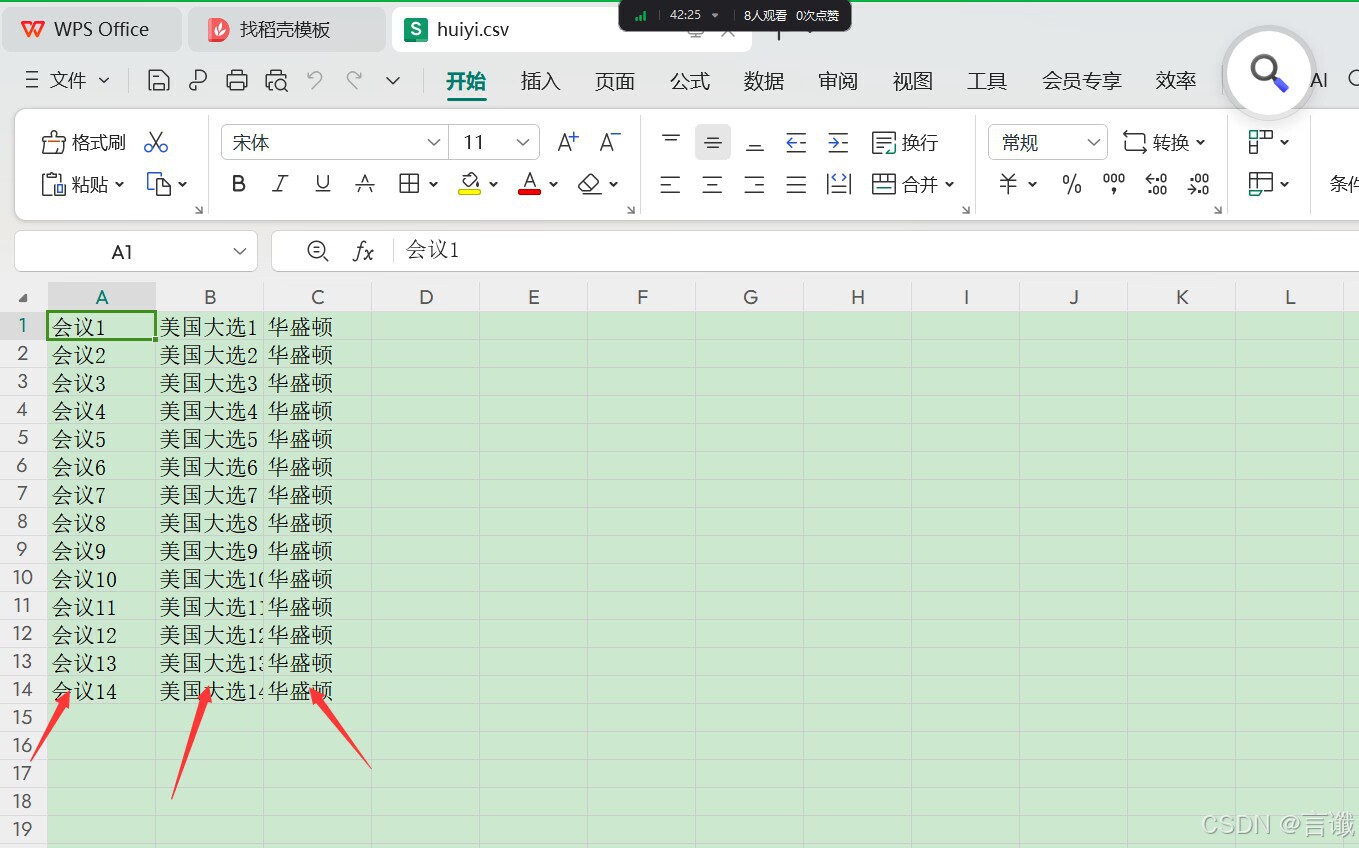Apply percent style format
Screen dimensions: 1359x848
click(x=1072, y=184)
